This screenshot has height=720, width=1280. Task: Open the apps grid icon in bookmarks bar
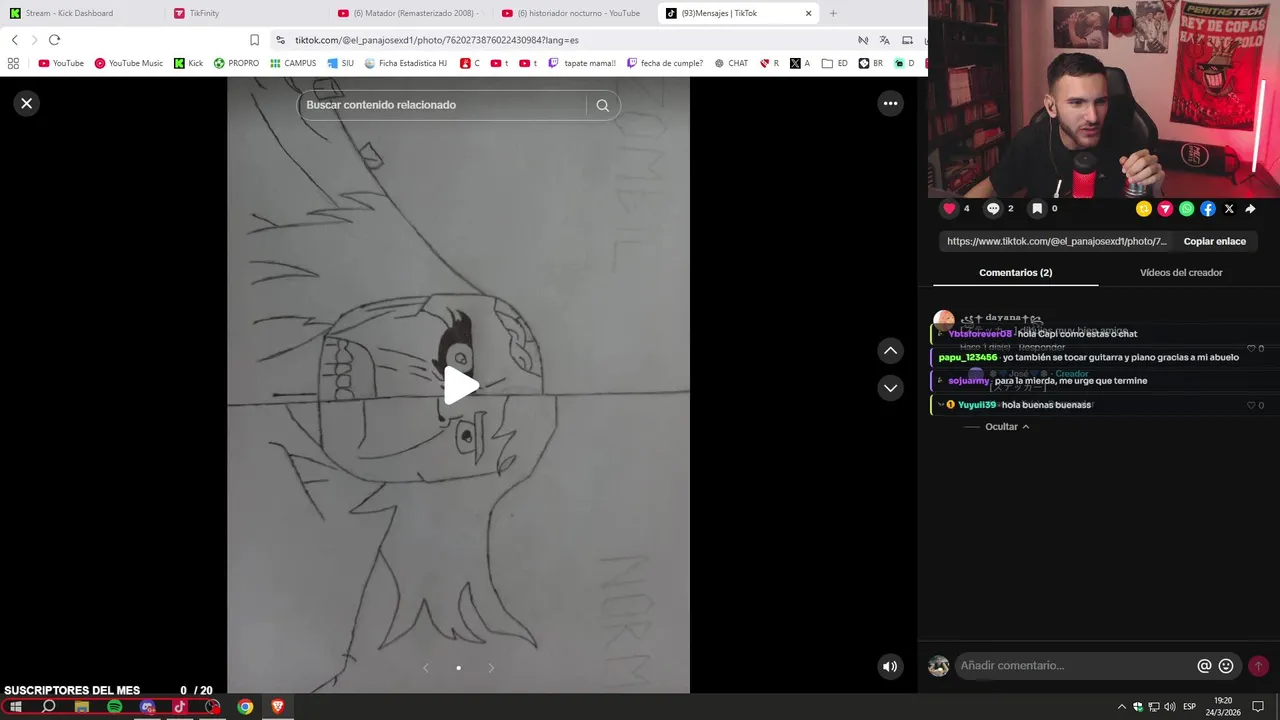pos(13,63)
